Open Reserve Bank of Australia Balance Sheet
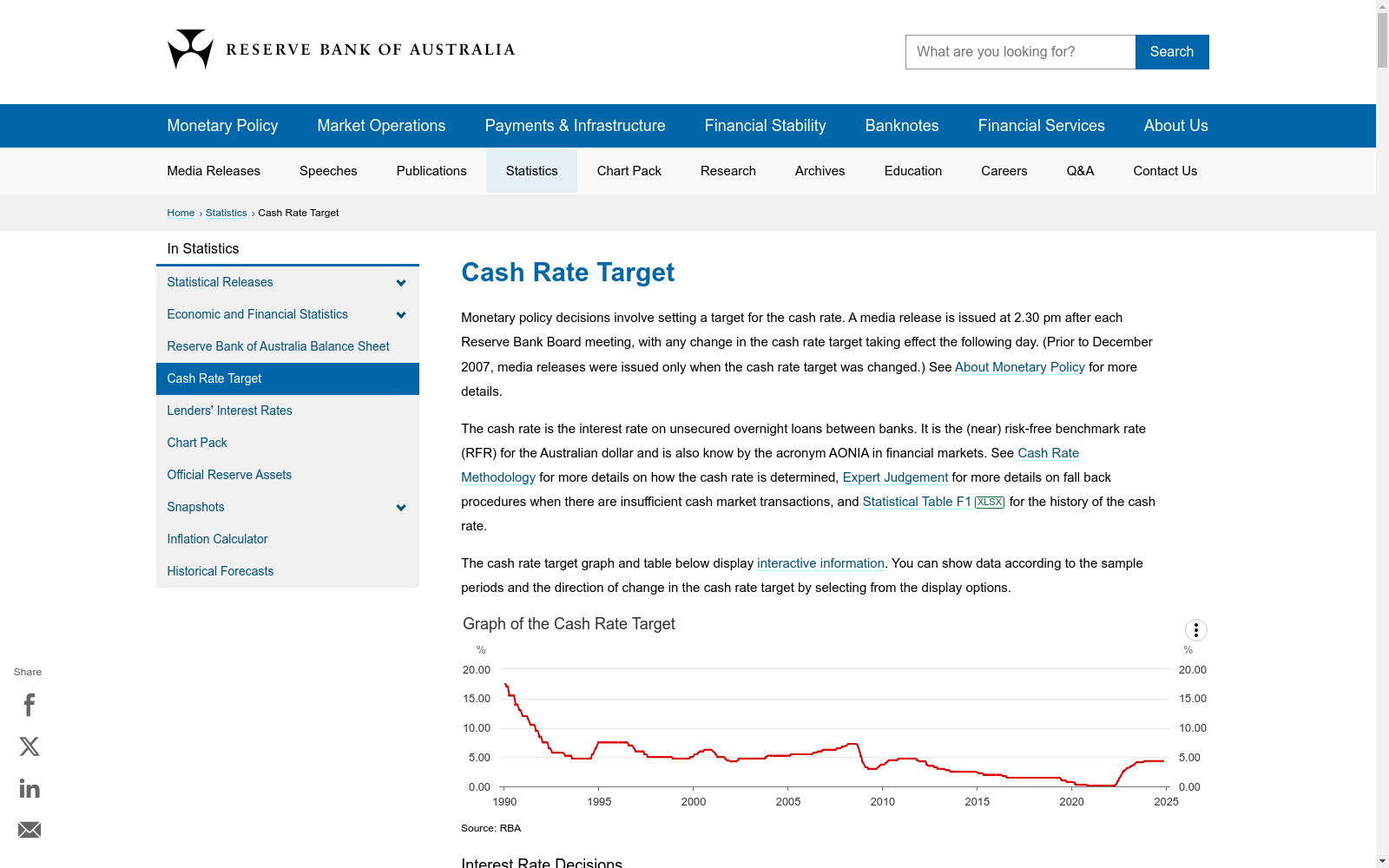 278,346
